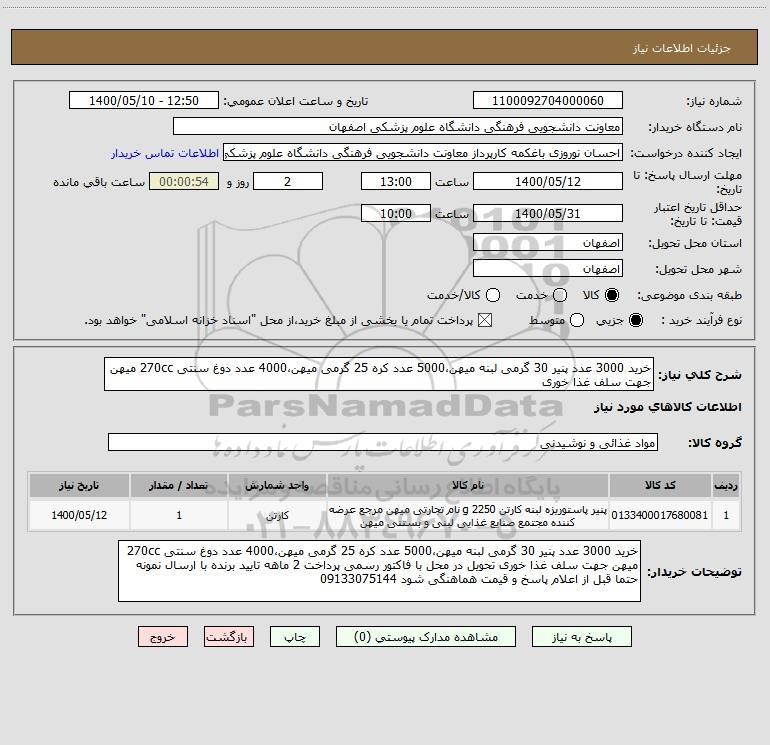
Task: Click the price validity date field 1400/05/31
Action: tap(548, 214)
